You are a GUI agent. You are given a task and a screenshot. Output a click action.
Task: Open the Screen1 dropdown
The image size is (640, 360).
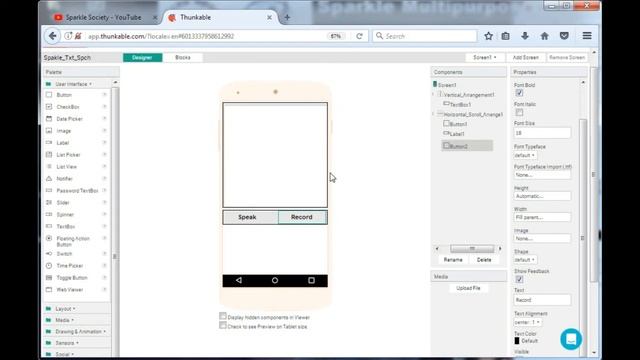(x=484, y=58)
